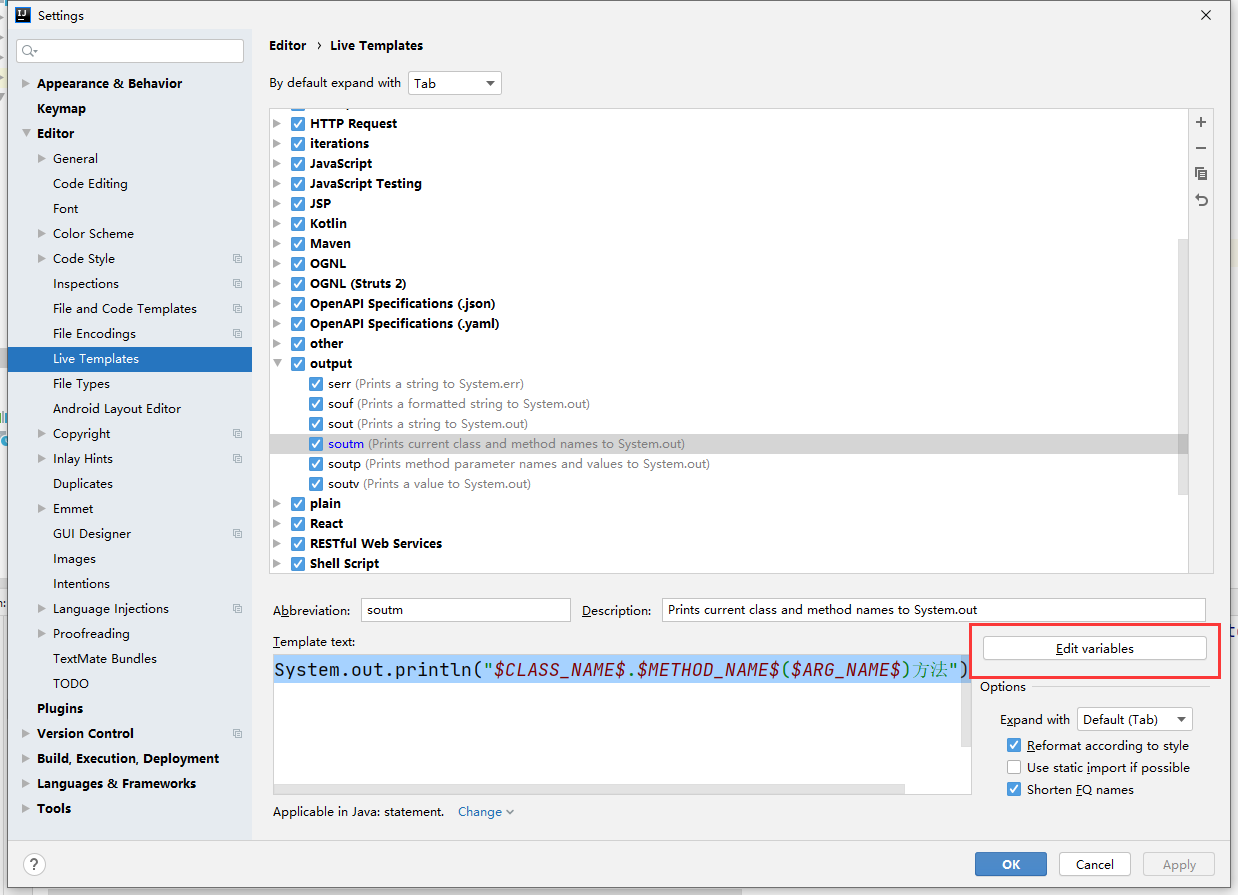Change the applicable contexts via Change link
Viewport: 1238px width, 895px height.
coord(486,812)
